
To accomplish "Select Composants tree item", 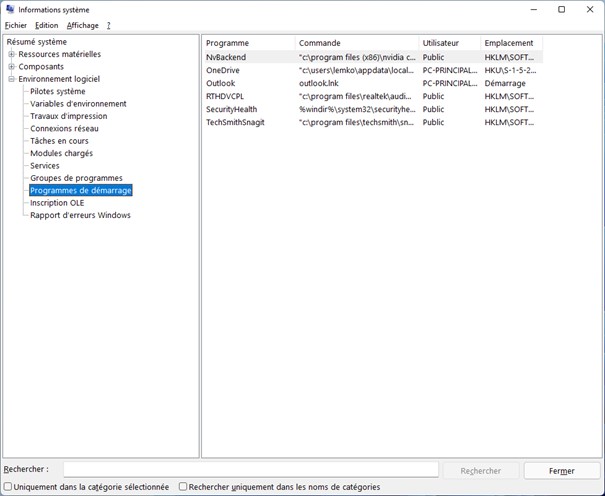I will click(41, 67).
